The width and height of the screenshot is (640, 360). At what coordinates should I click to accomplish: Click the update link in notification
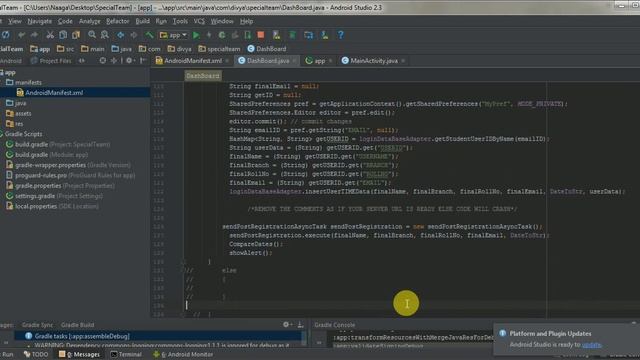tap(591, 345)
